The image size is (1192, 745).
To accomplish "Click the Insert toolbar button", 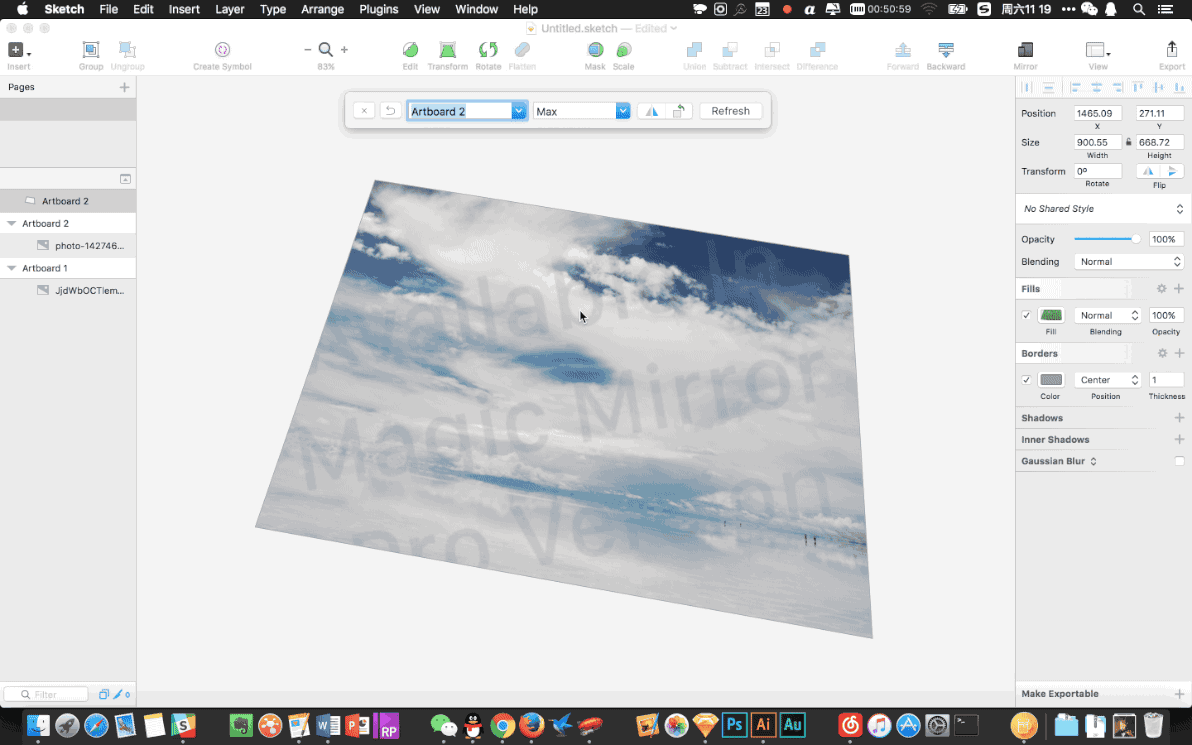I will pos(18,50).
